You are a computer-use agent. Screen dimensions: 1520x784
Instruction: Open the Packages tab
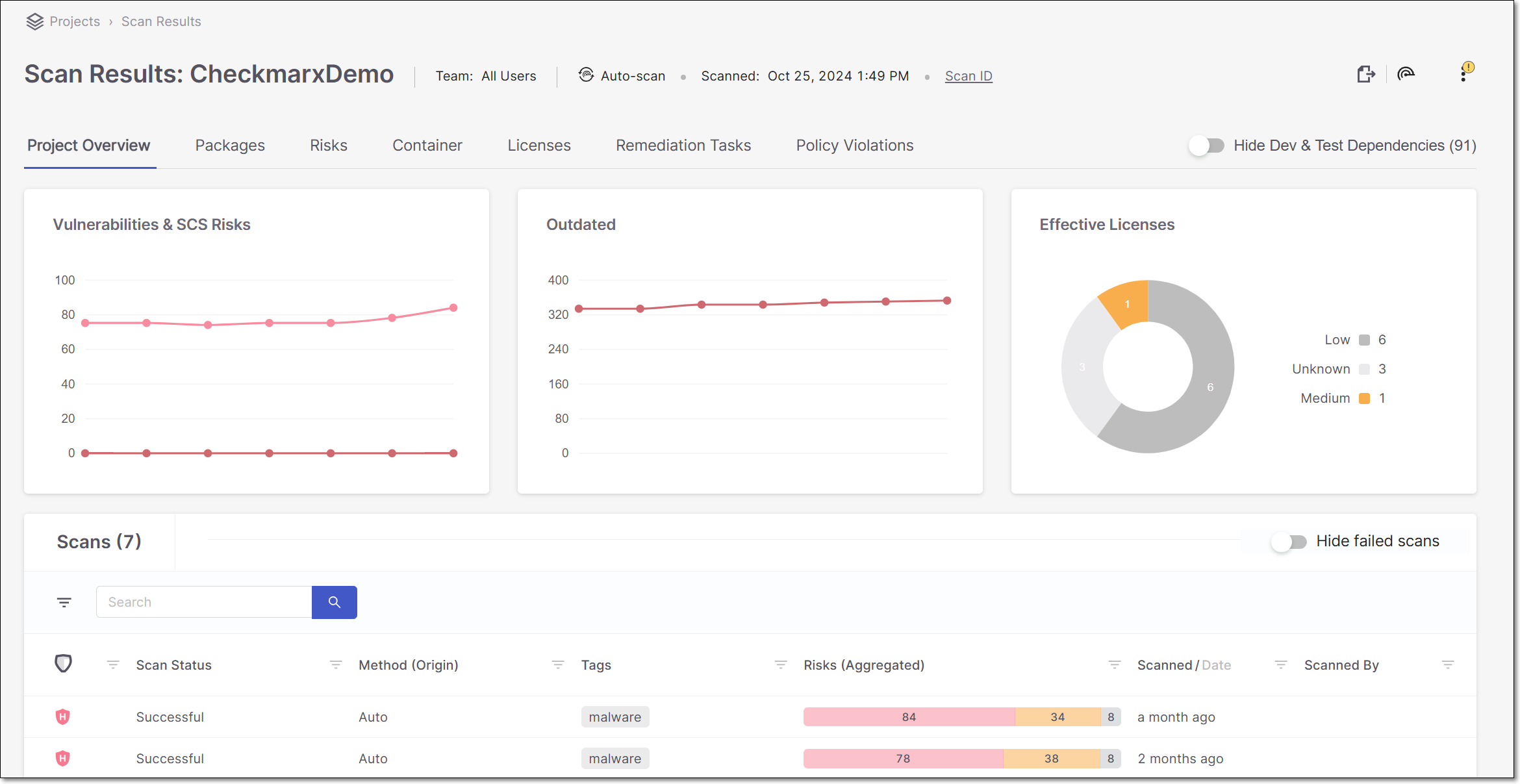[230, 145]
